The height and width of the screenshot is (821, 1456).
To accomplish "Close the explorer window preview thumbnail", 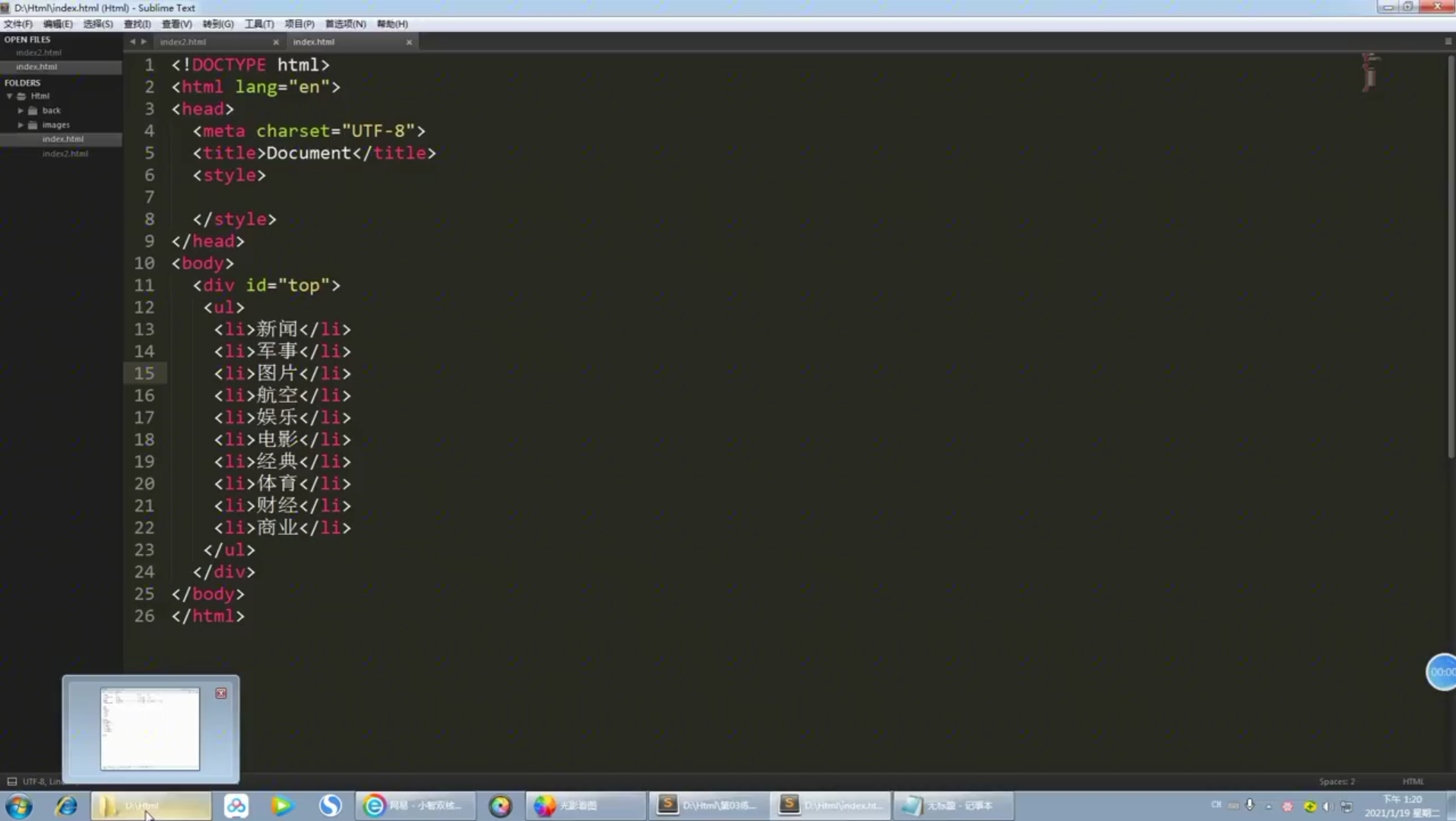I will 221,693.
